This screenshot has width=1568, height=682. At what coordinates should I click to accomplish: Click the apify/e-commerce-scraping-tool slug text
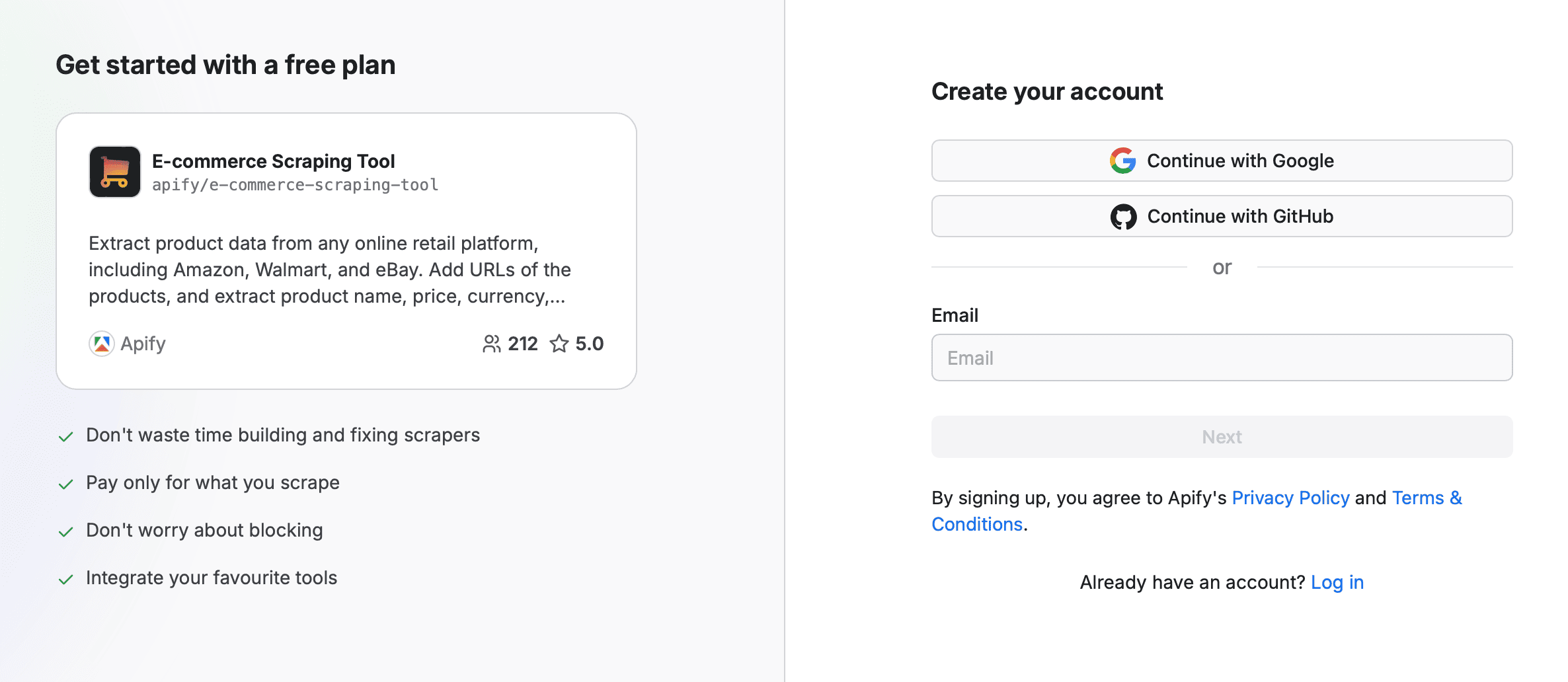295,185
